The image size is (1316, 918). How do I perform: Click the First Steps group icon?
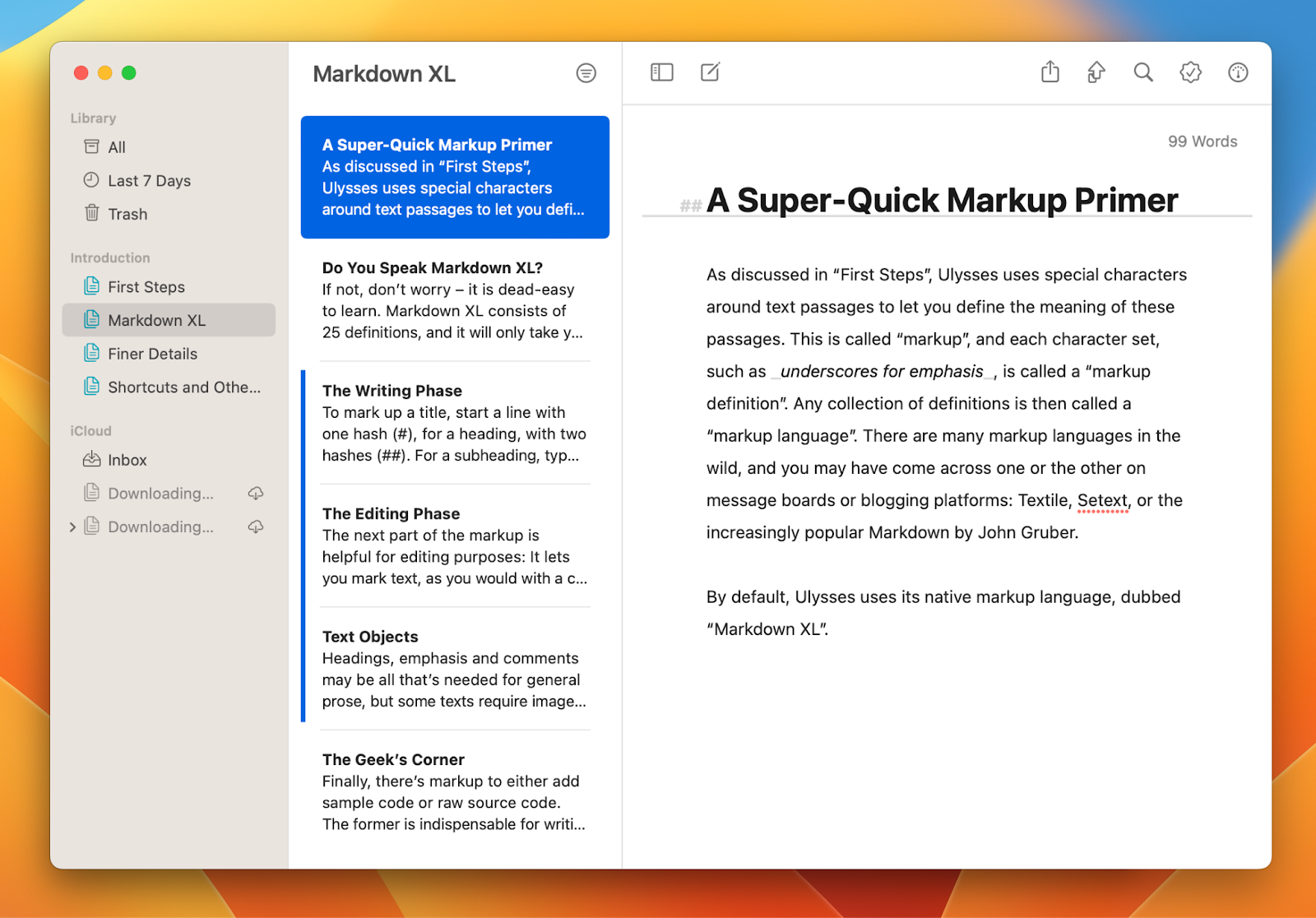(92, 286)
